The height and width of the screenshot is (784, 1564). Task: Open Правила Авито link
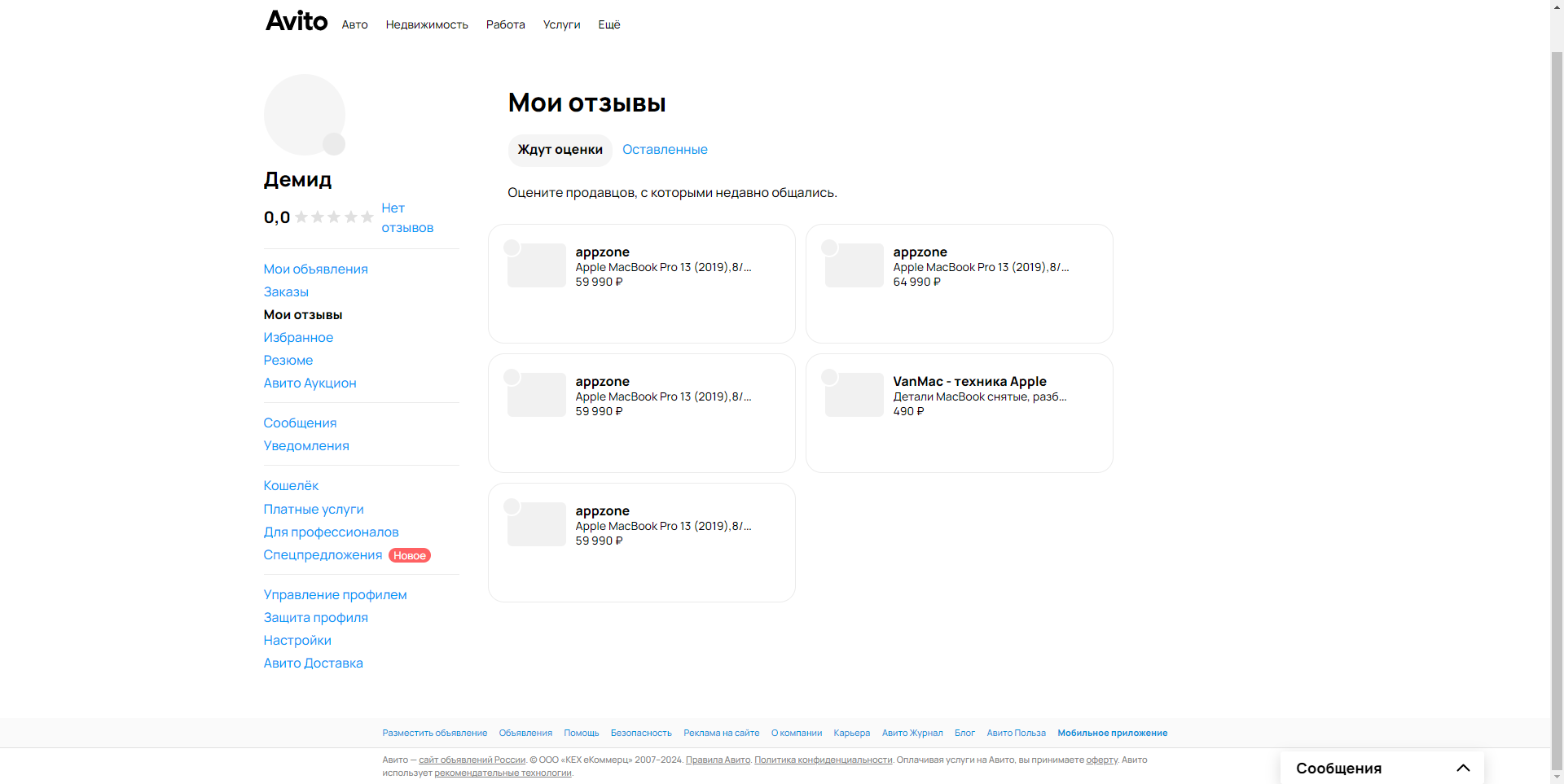(718, 760)
